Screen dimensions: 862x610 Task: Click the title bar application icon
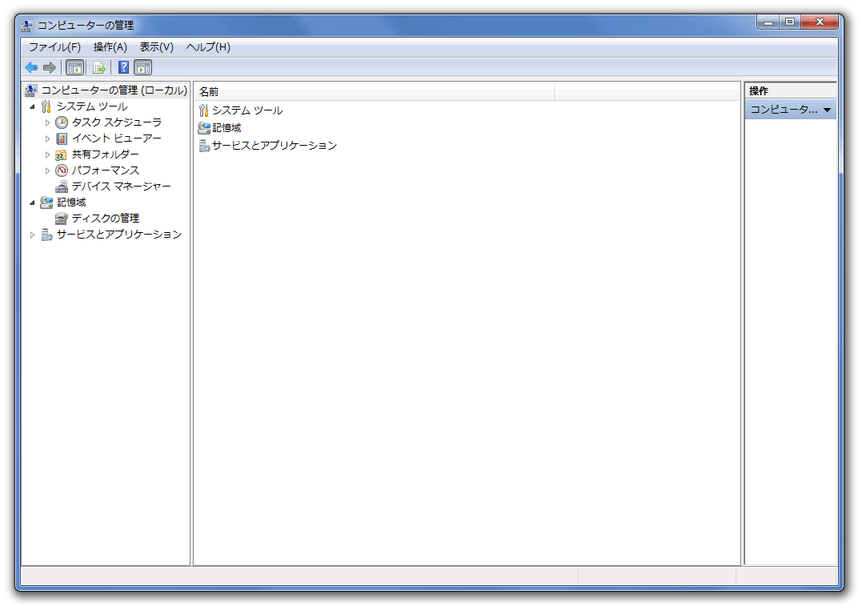pos(26,25)
